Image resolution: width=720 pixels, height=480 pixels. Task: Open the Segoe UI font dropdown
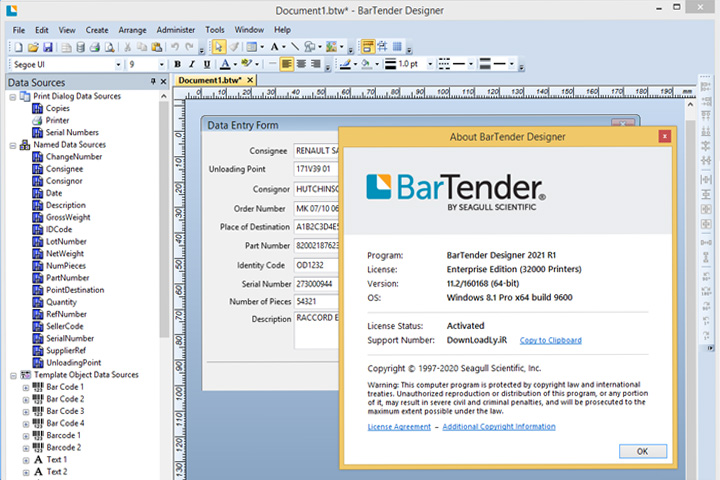[118, 64]
